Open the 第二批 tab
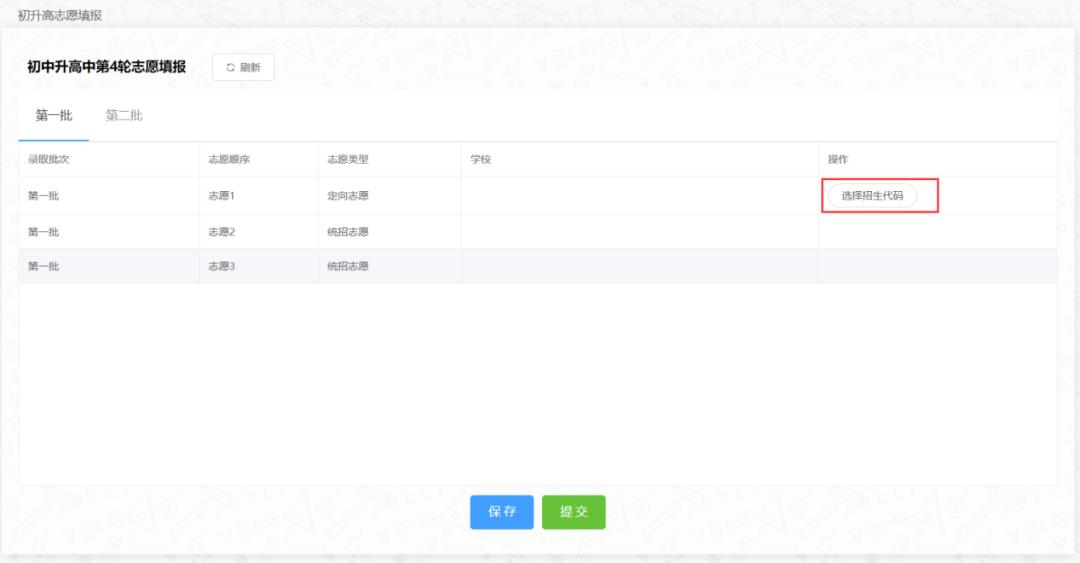Screen dimensions: 1080x563 [x=124, y=116]
